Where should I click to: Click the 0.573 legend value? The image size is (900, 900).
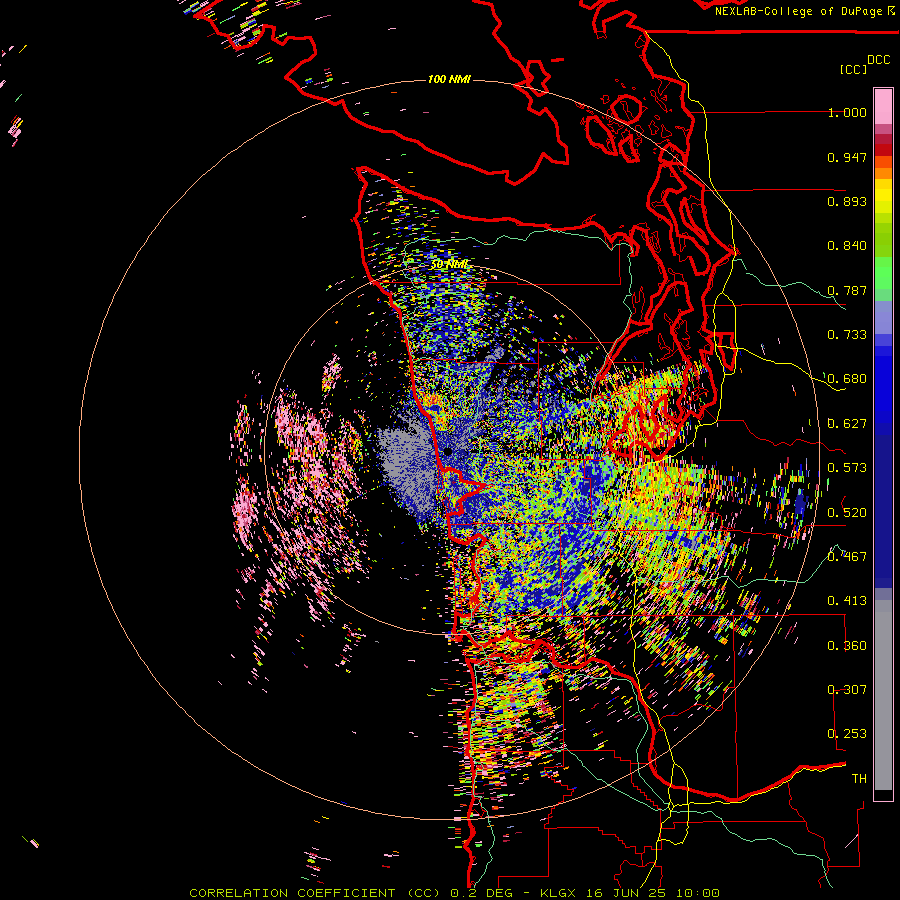pyautogui.click(x=847, y=468)
